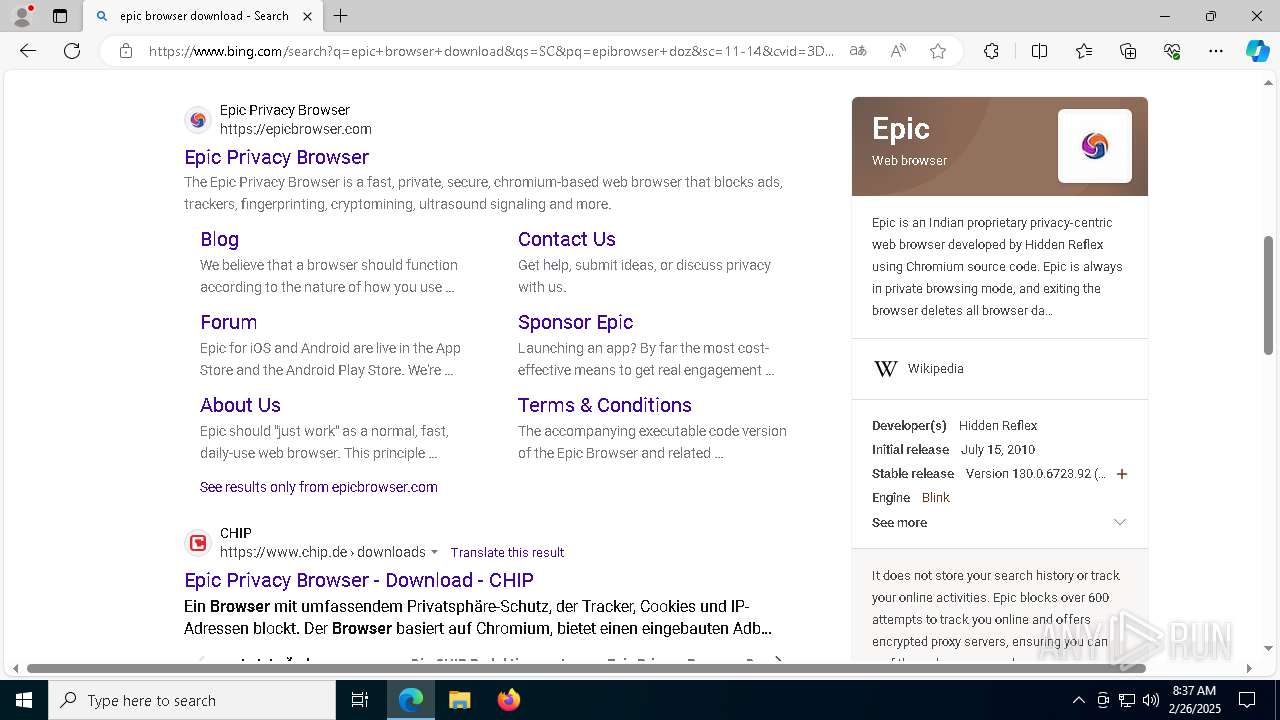Click the Epic Privacy Browser favicon
This screenshot has width=1280, height=720.
tap(198, 120)
